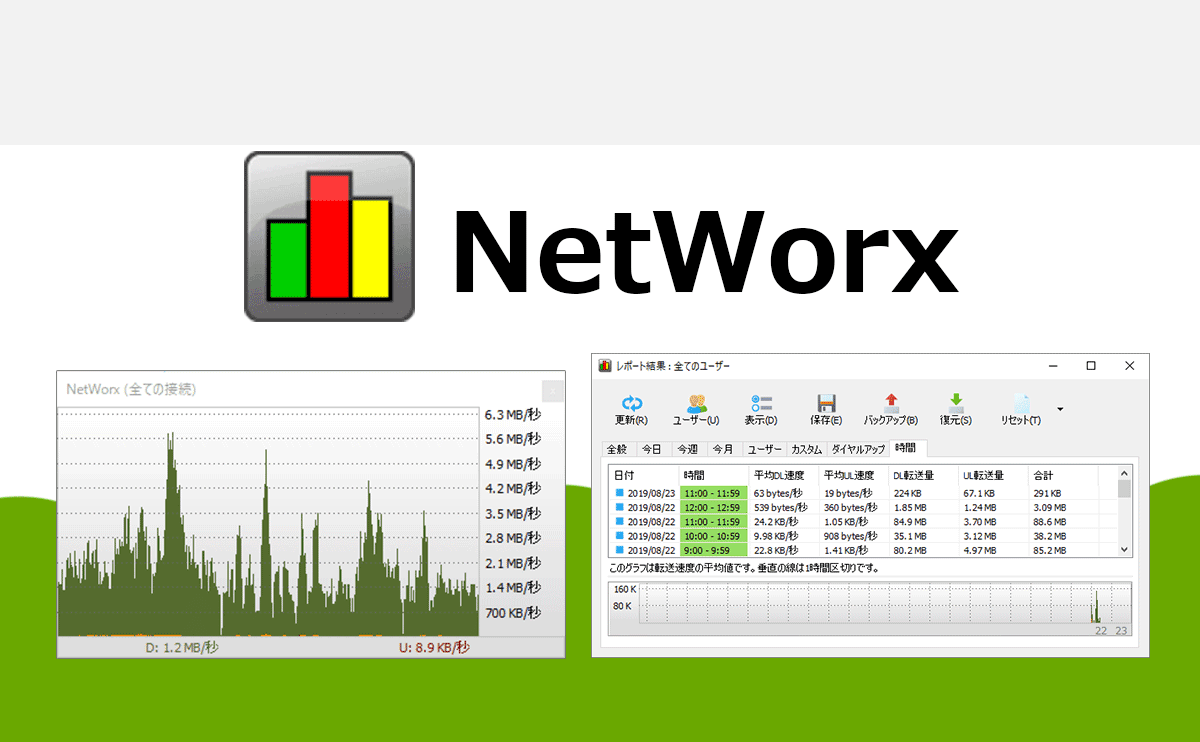Screen dimensions: 1200x742
Task: Close the NetWorx graph window
Action: click(552, 389)
